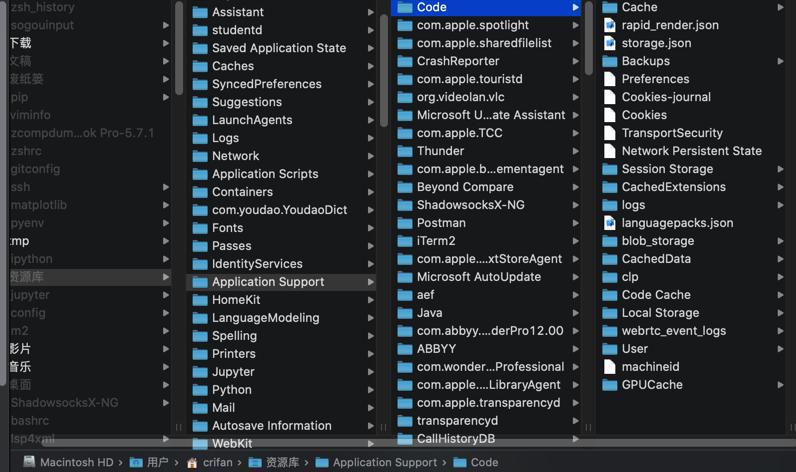Click the languagepacks.json file icon
The height and width of the screenshot is (472, 796).
[610, 223]
